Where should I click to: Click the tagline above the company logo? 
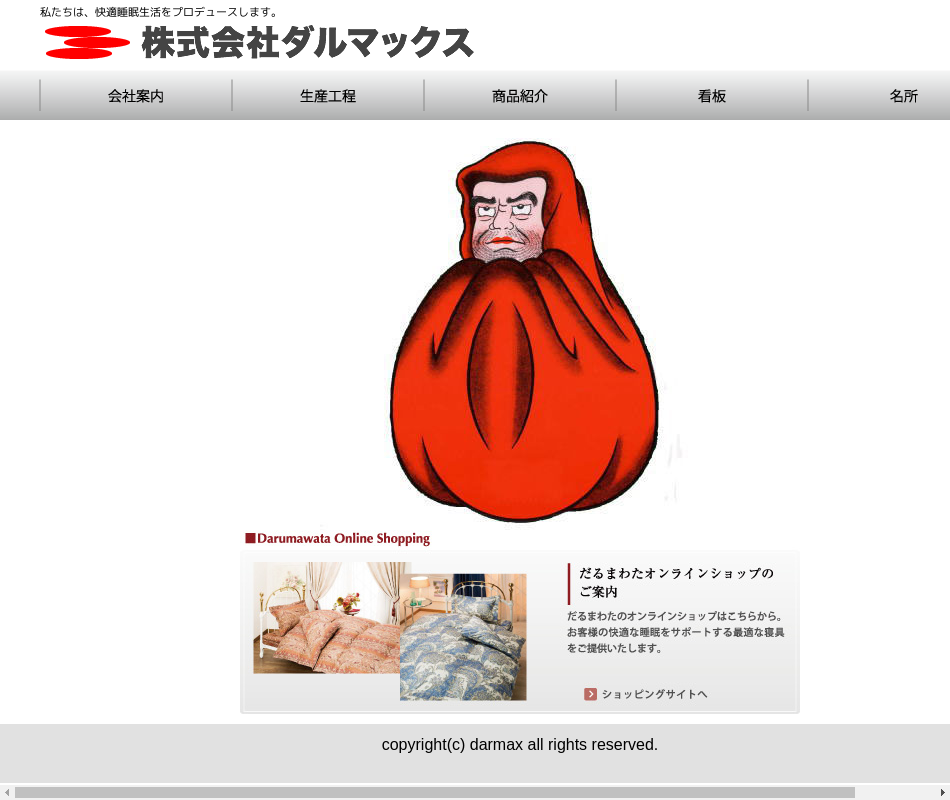click(x=160, y=12)
